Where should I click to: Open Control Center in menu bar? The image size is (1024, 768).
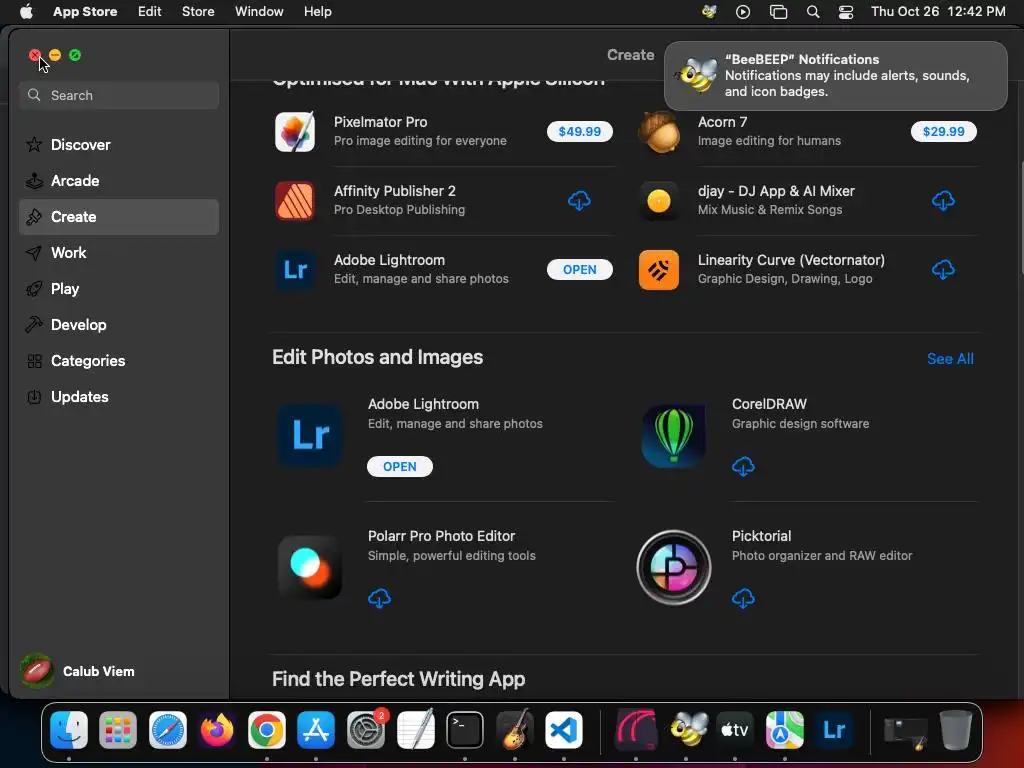pyautogui.click(x=846, y=12)
